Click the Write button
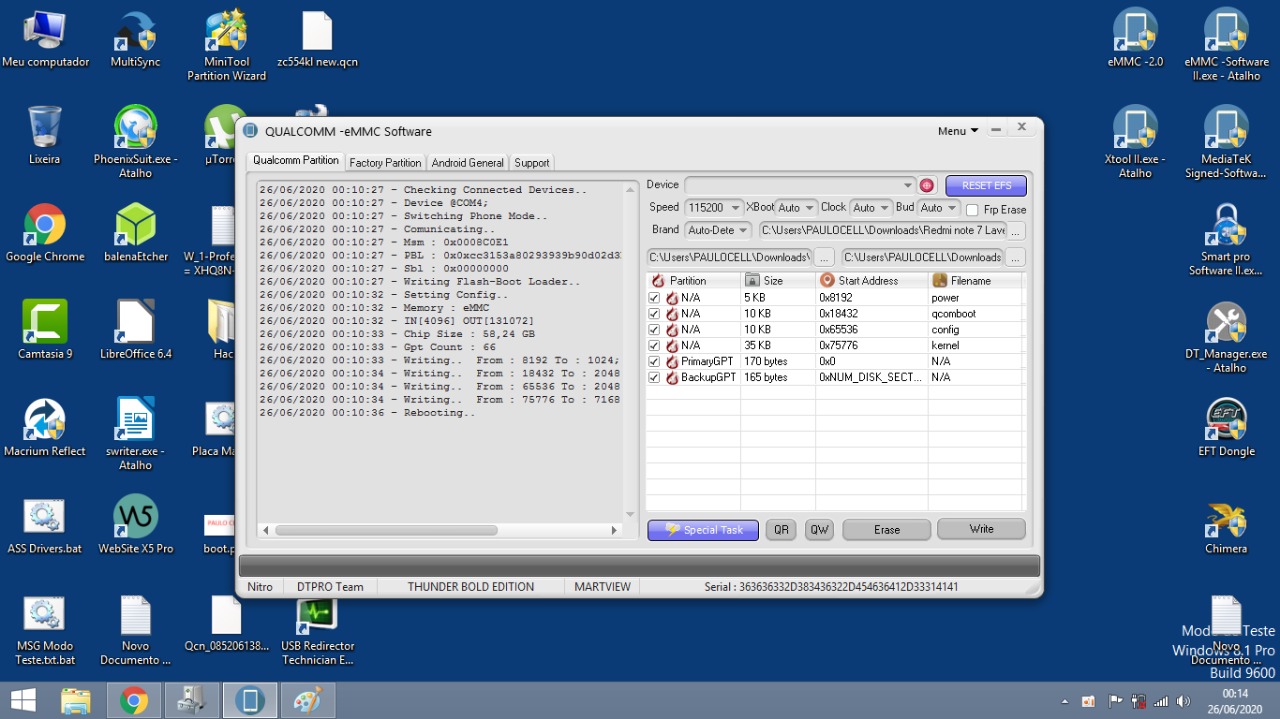 pos(981,529)
